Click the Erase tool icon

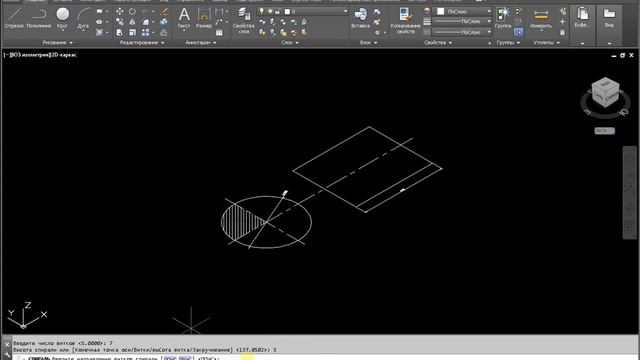pos(164,11)
